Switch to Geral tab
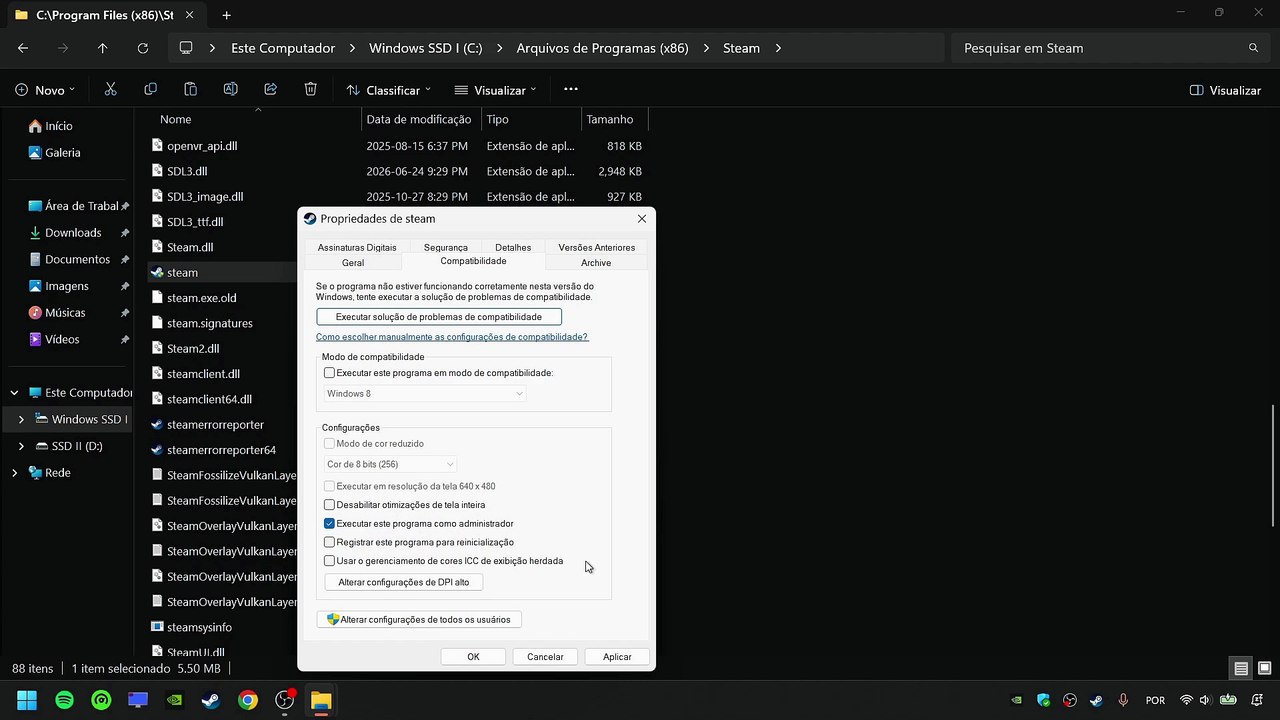Image resolution: width=1280 pixels, height=720 pixels. (x=353, y=263)
